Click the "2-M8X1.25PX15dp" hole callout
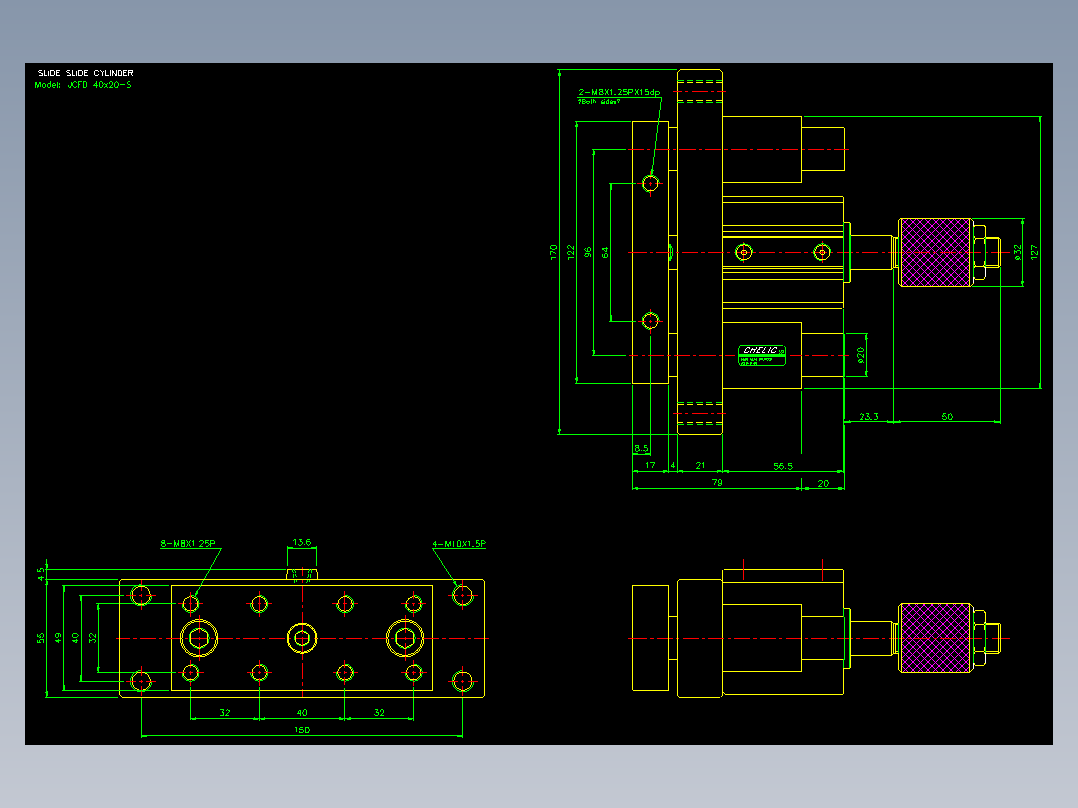 click(619, 92)
